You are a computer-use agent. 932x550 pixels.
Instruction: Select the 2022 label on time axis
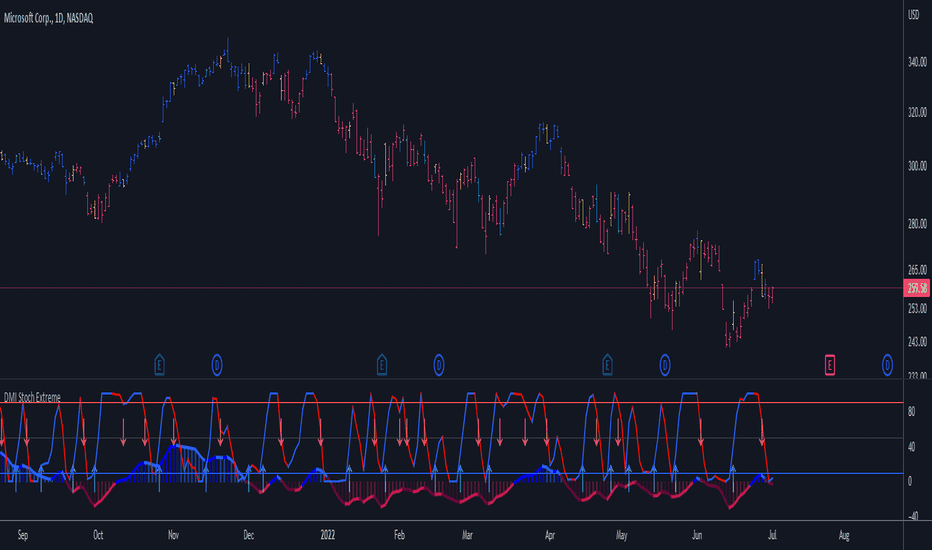click(328, 535)
